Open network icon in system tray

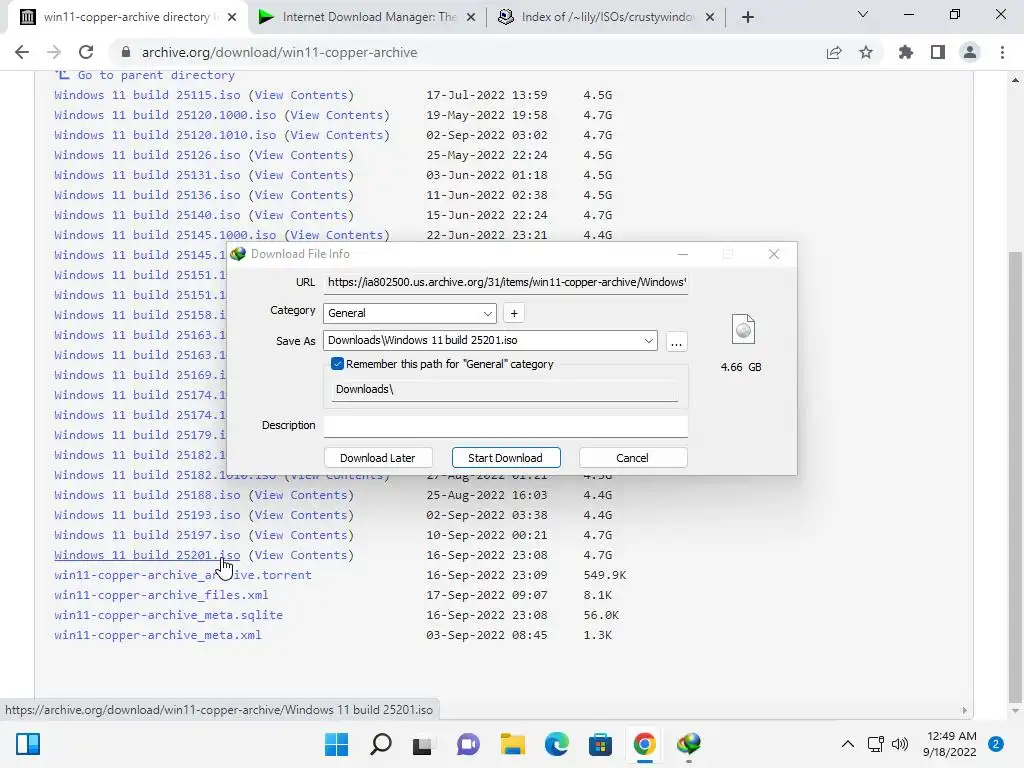click(x=876, y=744)
